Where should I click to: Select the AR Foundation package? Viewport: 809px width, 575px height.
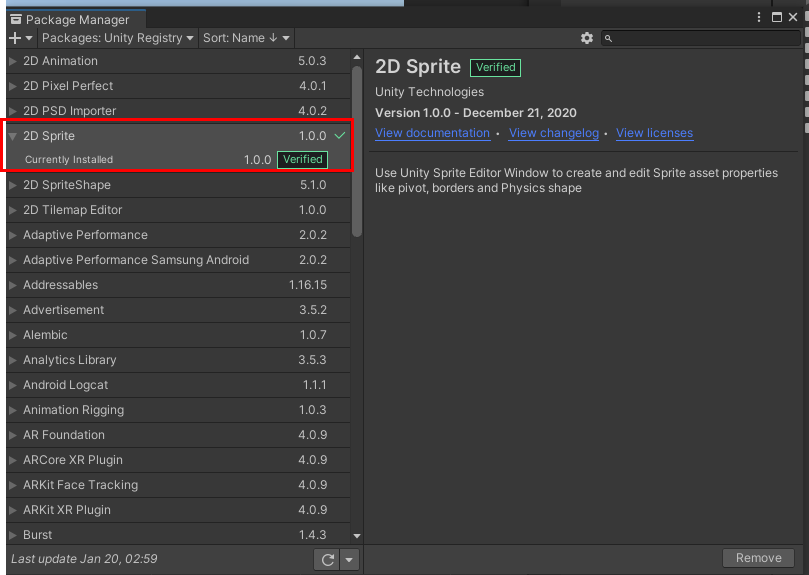click(178, 435)
